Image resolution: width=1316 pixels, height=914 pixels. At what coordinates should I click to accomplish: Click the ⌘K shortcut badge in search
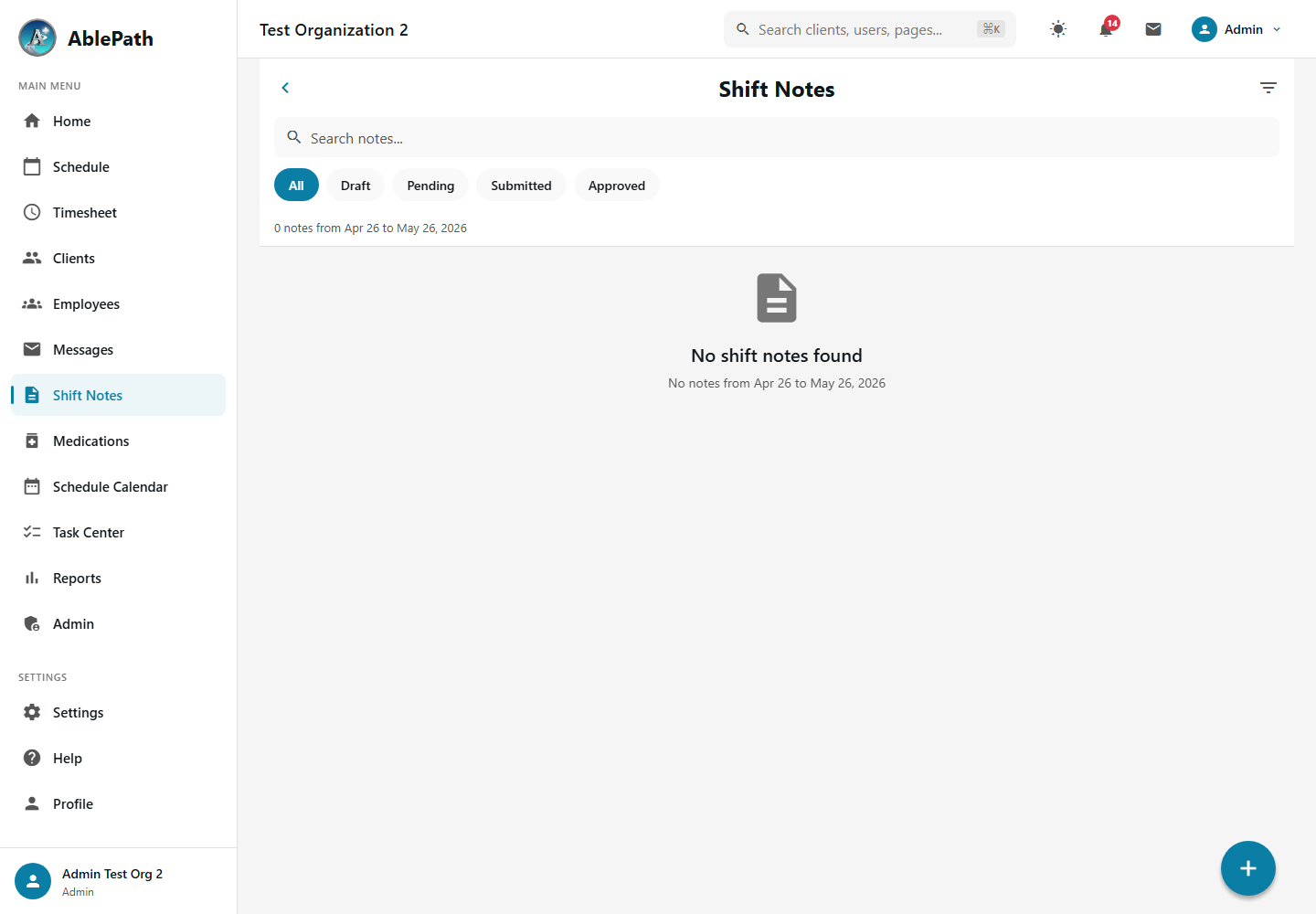click(x=991, y=29)
